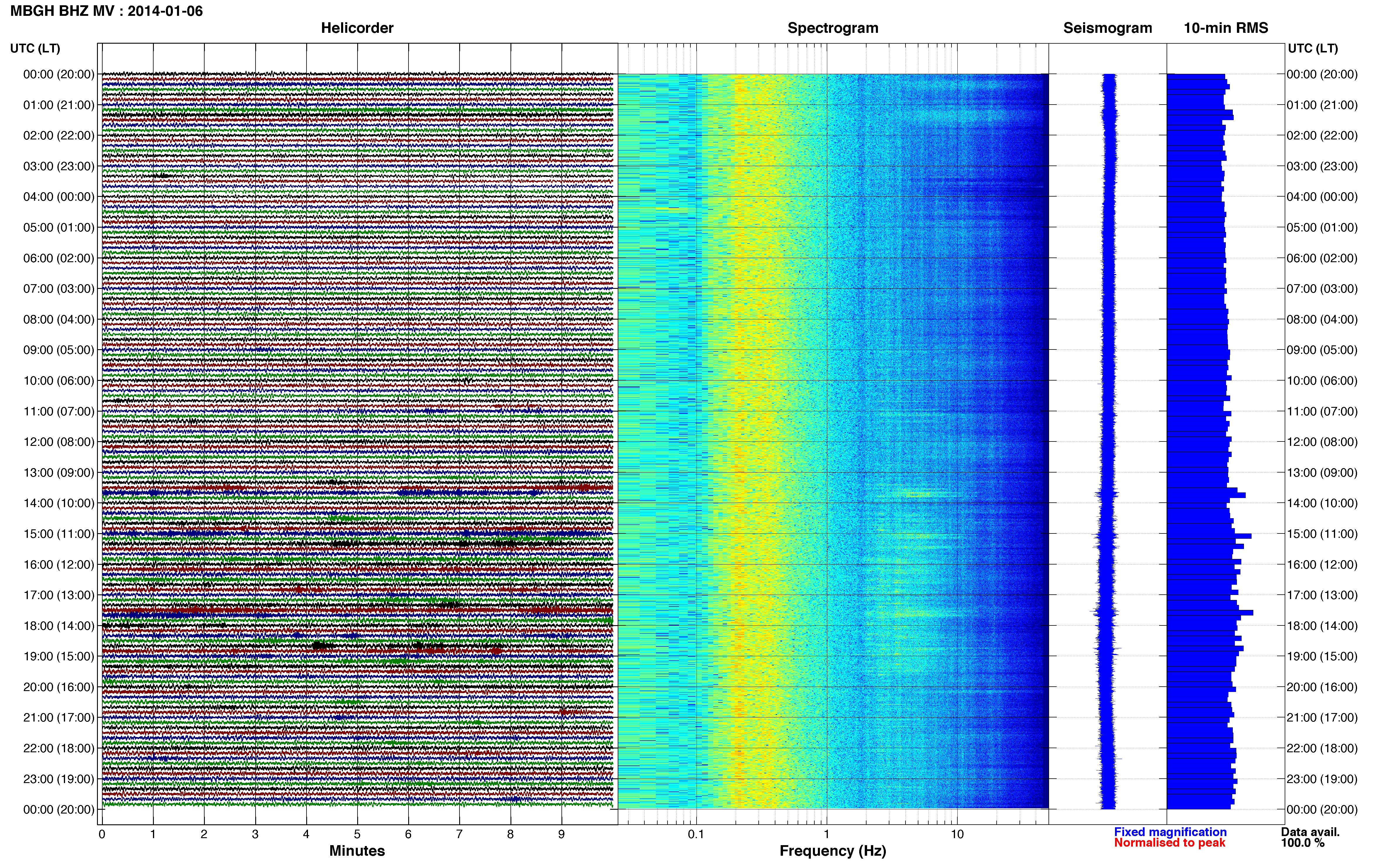This screenshot has height=868, width=1389.
Task: Click left time label 23:00 (19:00)
Action: 59,779
